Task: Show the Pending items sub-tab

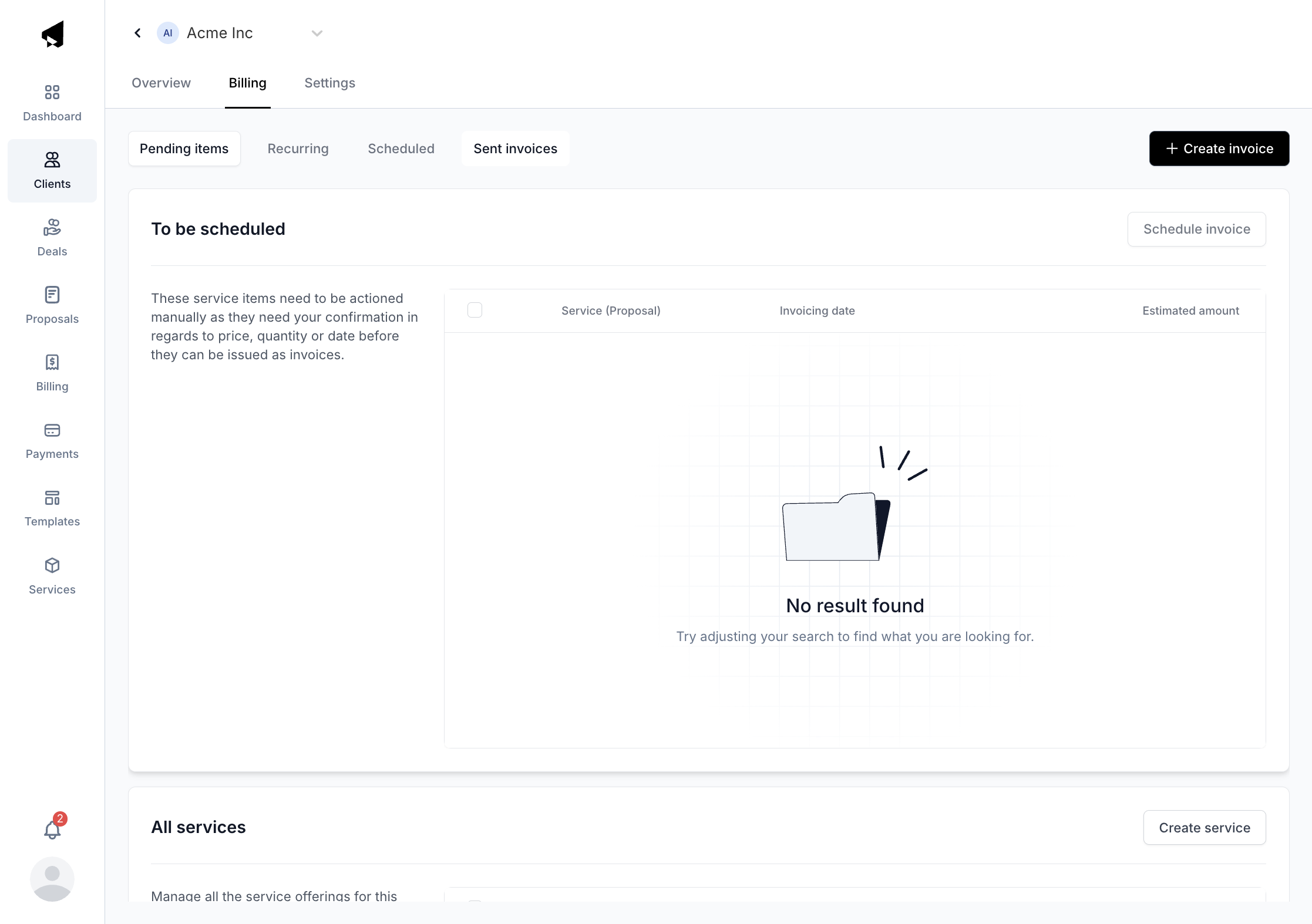Action: 184,149
